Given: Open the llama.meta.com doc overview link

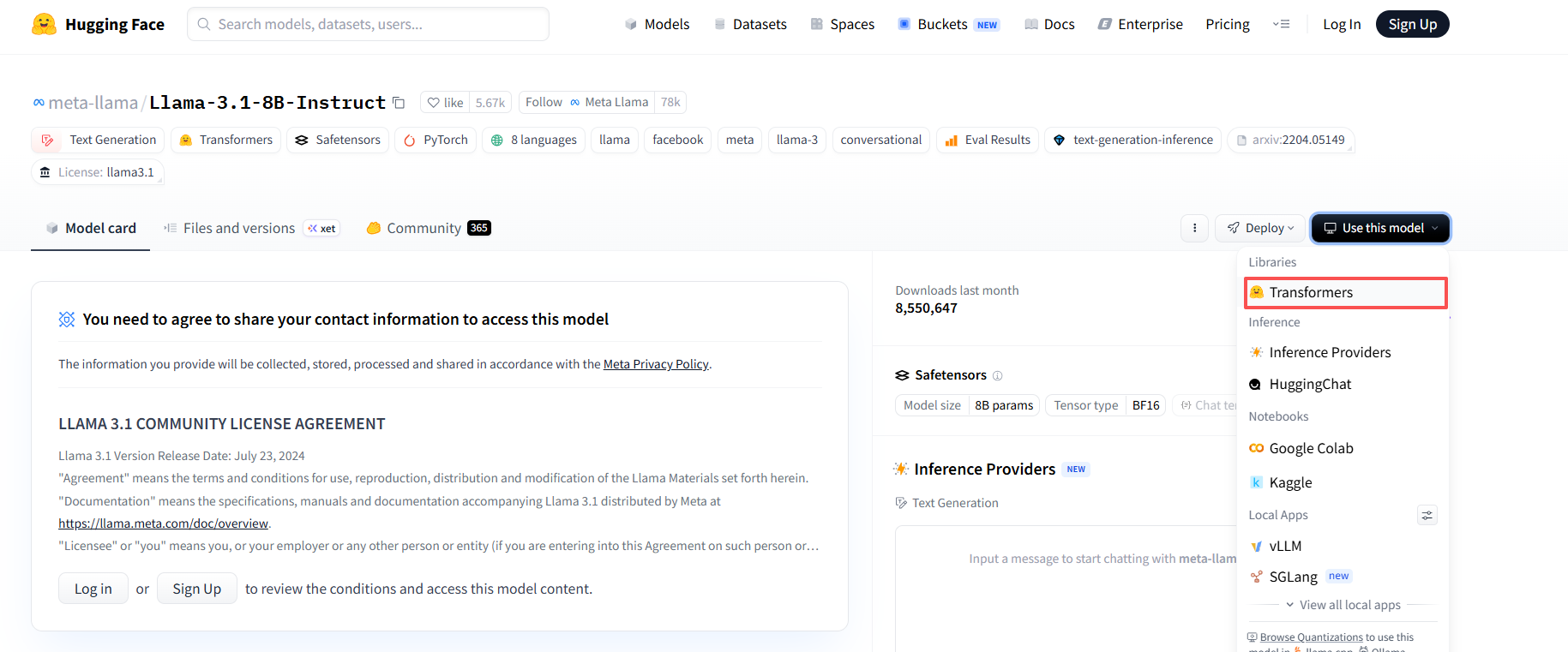Looking at the screenshot, I should click(x=163, y=523).
